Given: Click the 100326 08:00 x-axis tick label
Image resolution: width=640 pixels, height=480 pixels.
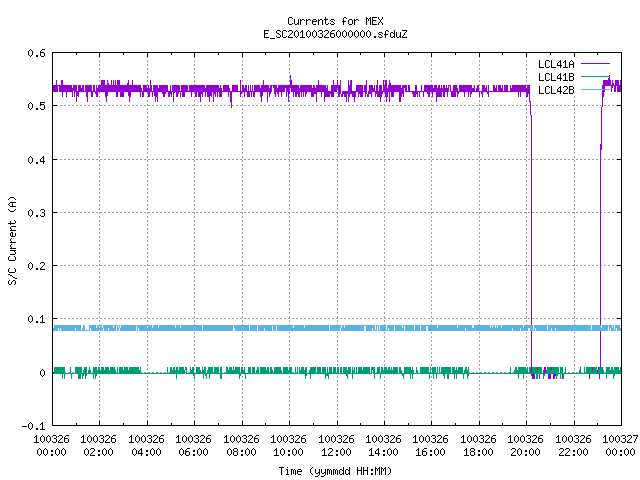Looking at the screenshot, I should point(241,446).
